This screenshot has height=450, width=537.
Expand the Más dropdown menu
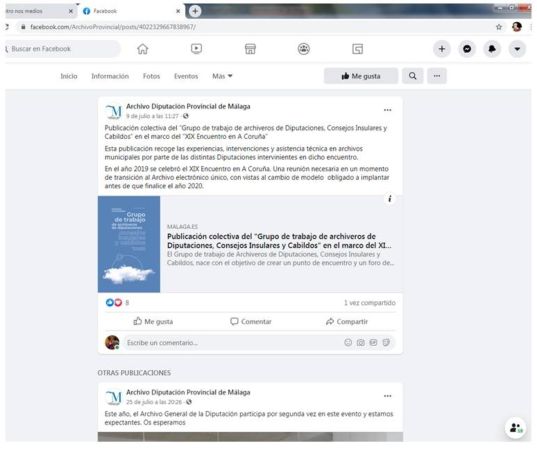point(222,76)
